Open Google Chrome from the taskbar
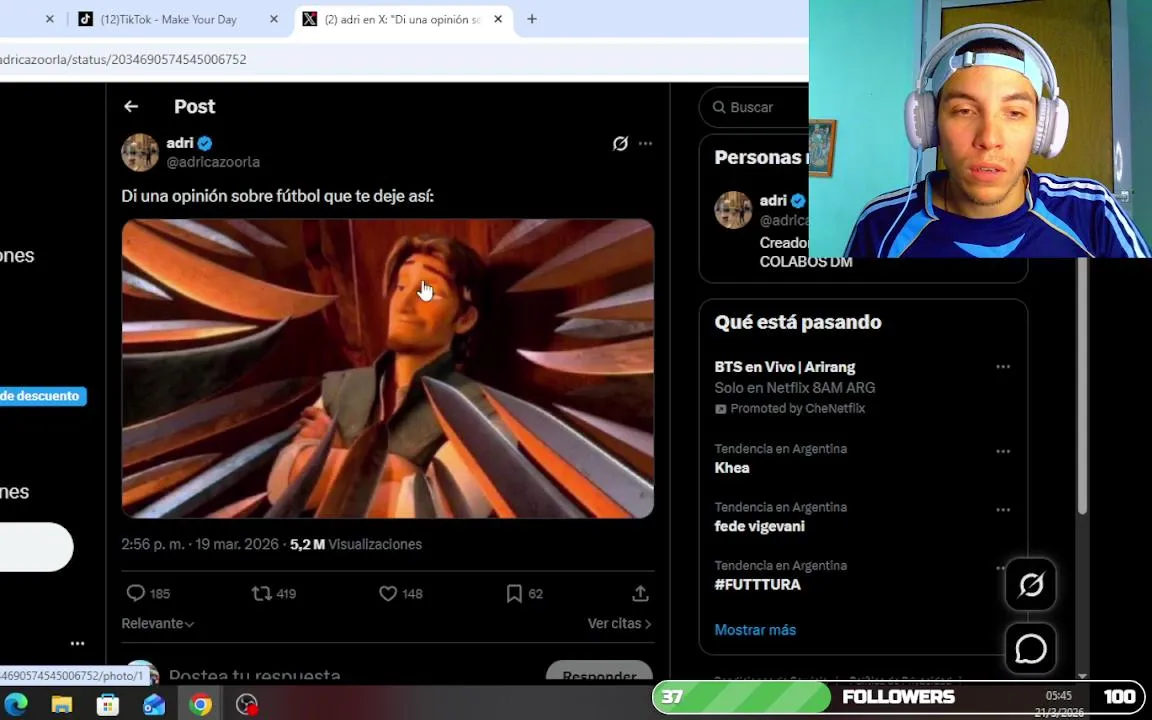 pyautogui.click(x=200, y=704)
